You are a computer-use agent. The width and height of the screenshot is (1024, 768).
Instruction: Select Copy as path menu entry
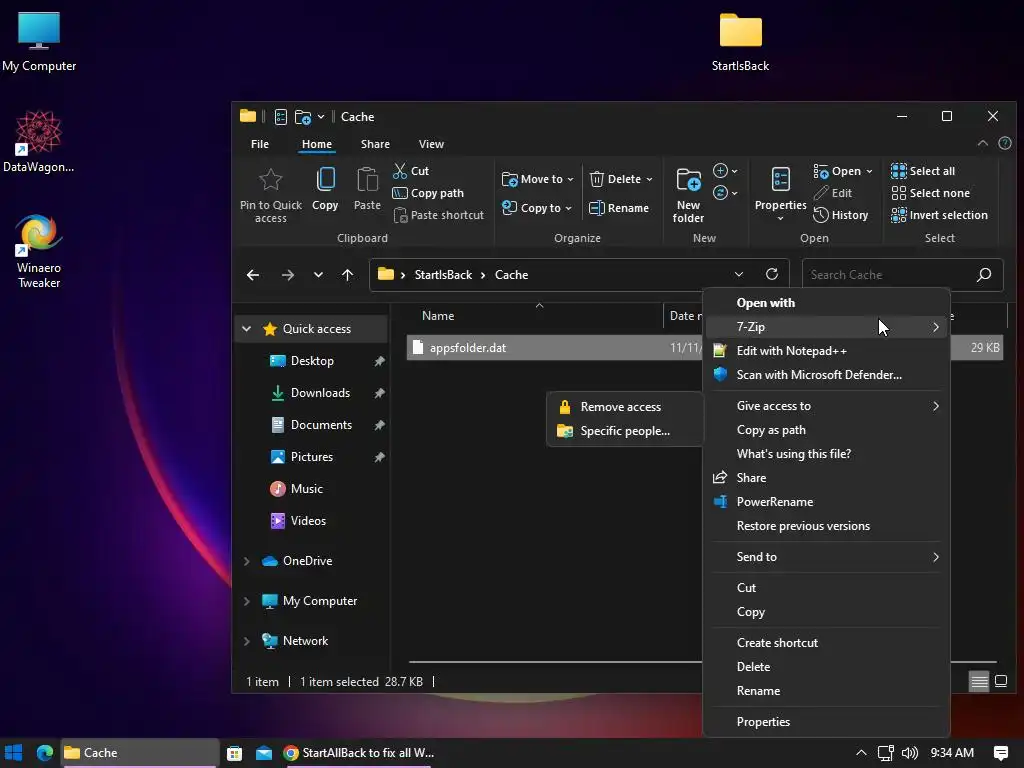(x=826, y=430)
